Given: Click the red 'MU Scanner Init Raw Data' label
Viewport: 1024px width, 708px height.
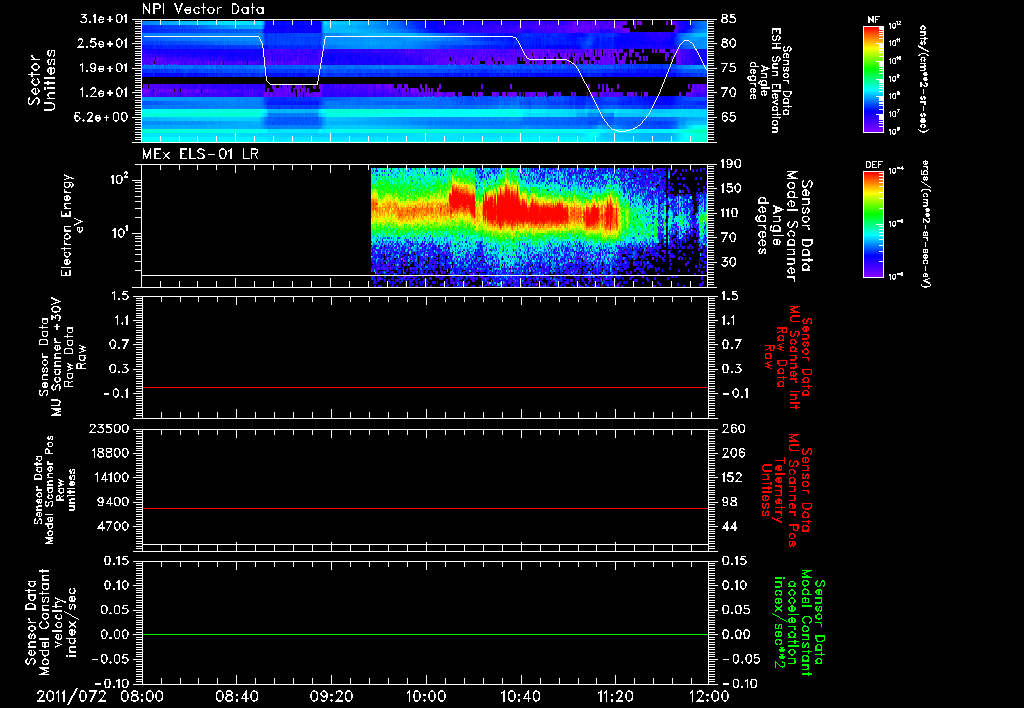Looking at the screenshot, I should tap(787, 357).
